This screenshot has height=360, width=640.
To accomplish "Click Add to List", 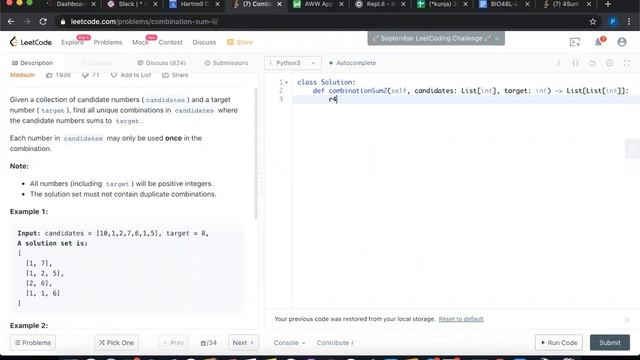I will 131,75.
